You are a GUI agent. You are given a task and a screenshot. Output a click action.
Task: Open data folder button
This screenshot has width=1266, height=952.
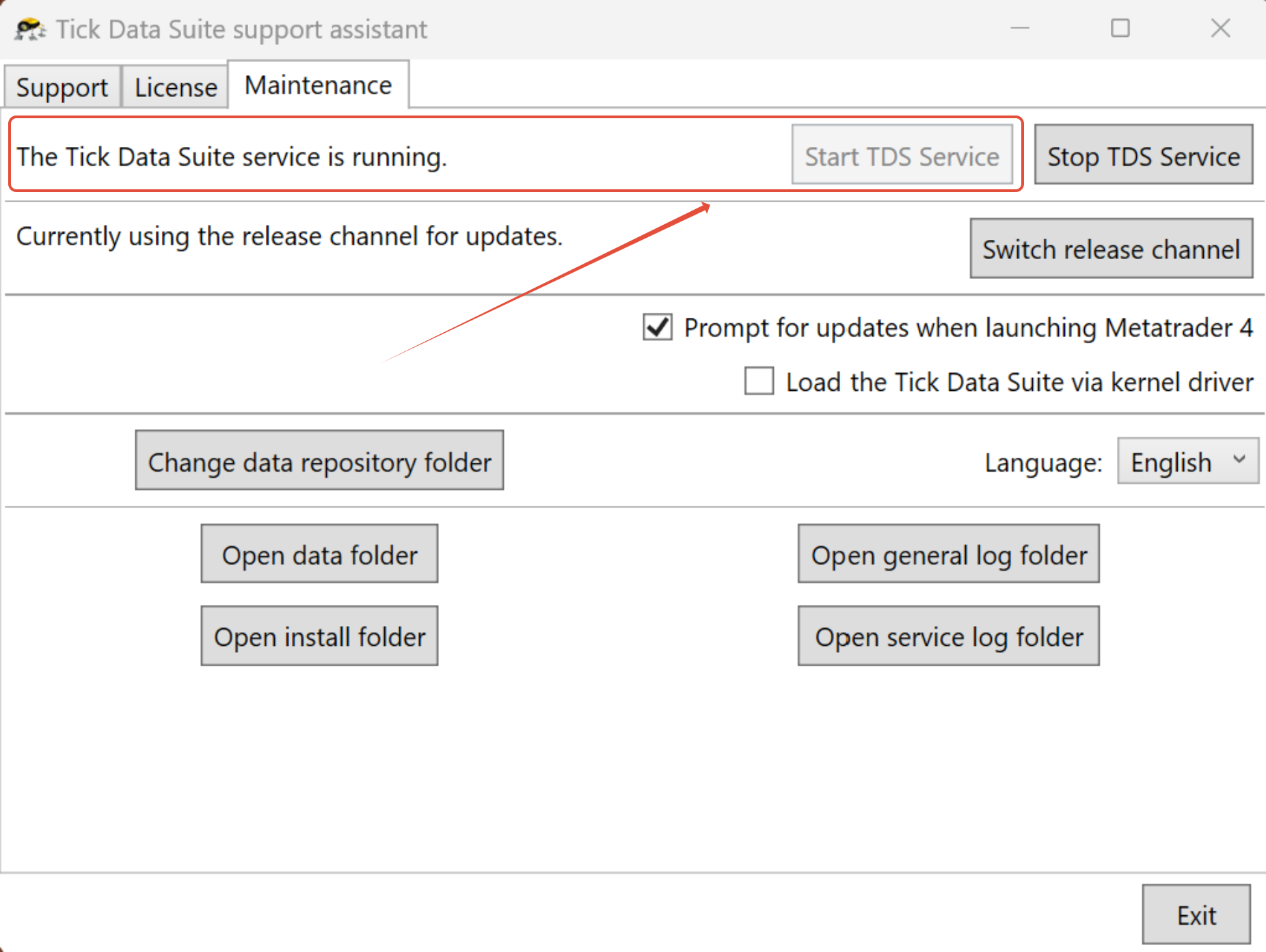[319, 554]
